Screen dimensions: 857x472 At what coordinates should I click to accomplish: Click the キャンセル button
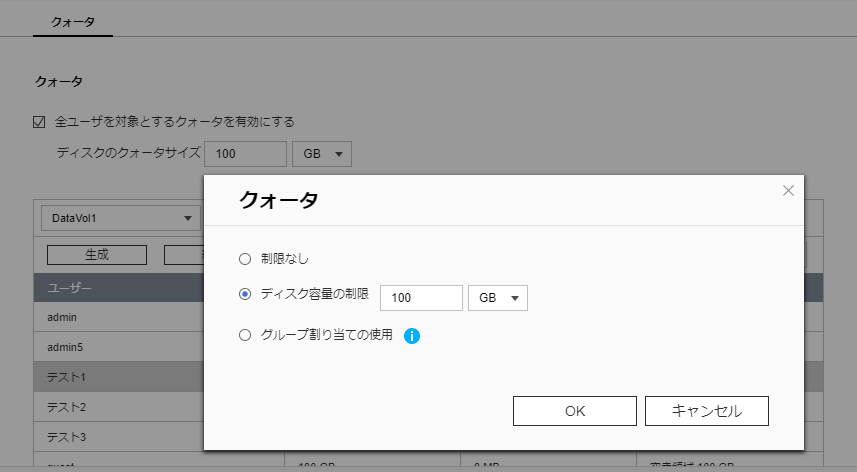pos(707,411)
